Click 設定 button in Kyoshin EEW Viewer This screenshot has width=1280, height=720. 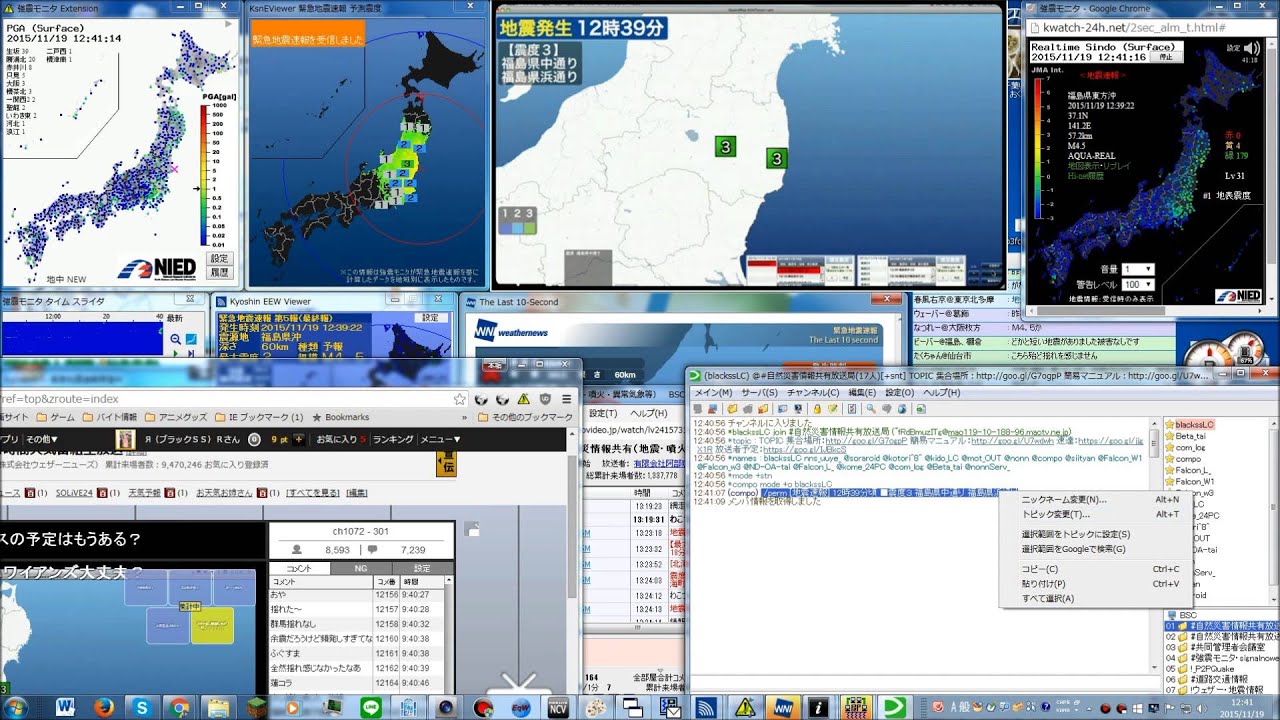[430, 317]
